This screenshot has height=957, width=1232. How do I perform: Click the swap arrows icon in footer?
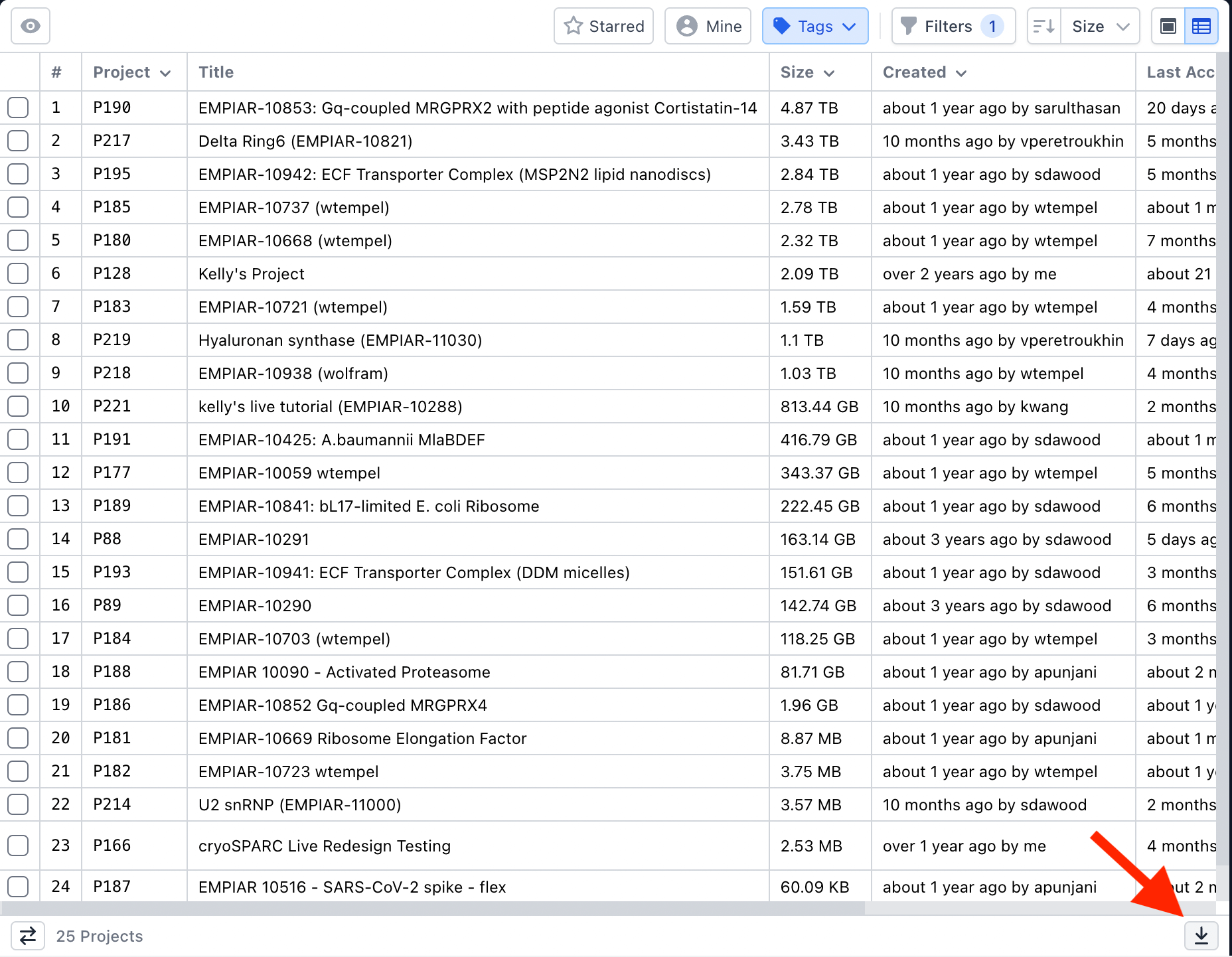28,936
